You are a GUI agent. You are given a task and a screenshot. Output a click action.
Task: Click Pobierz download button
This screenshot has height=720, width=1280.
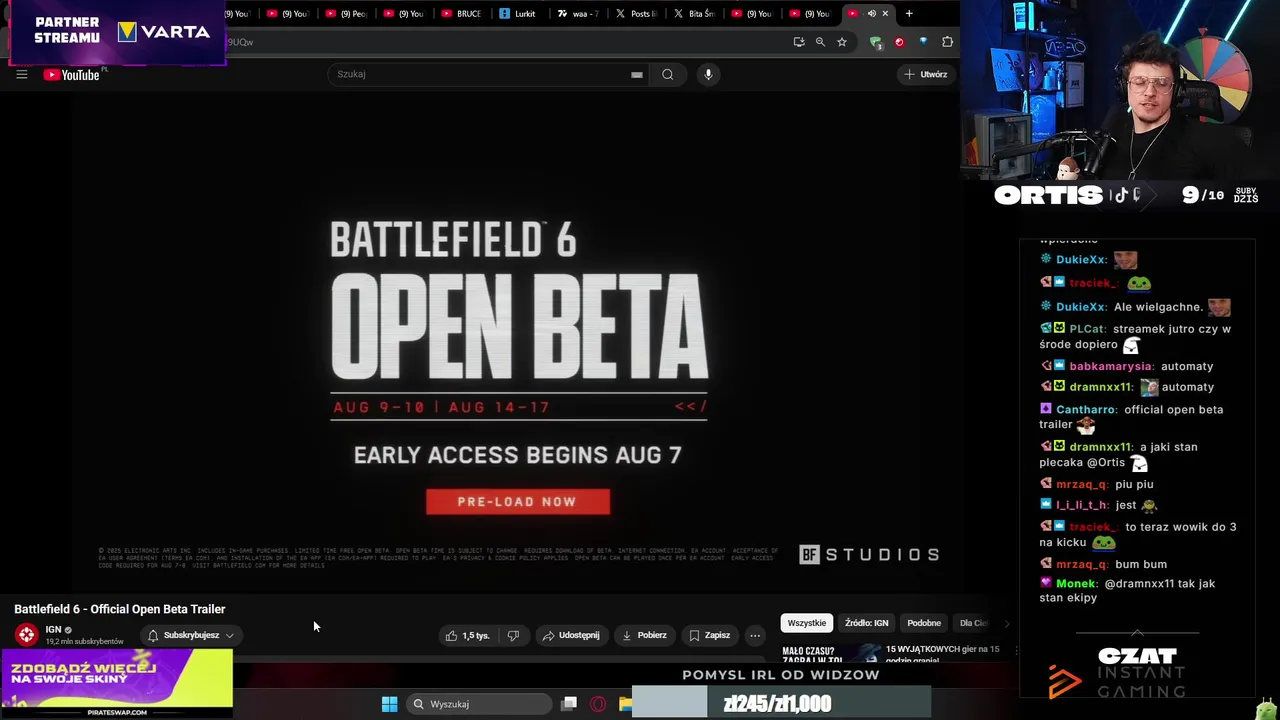pos(644,635)
